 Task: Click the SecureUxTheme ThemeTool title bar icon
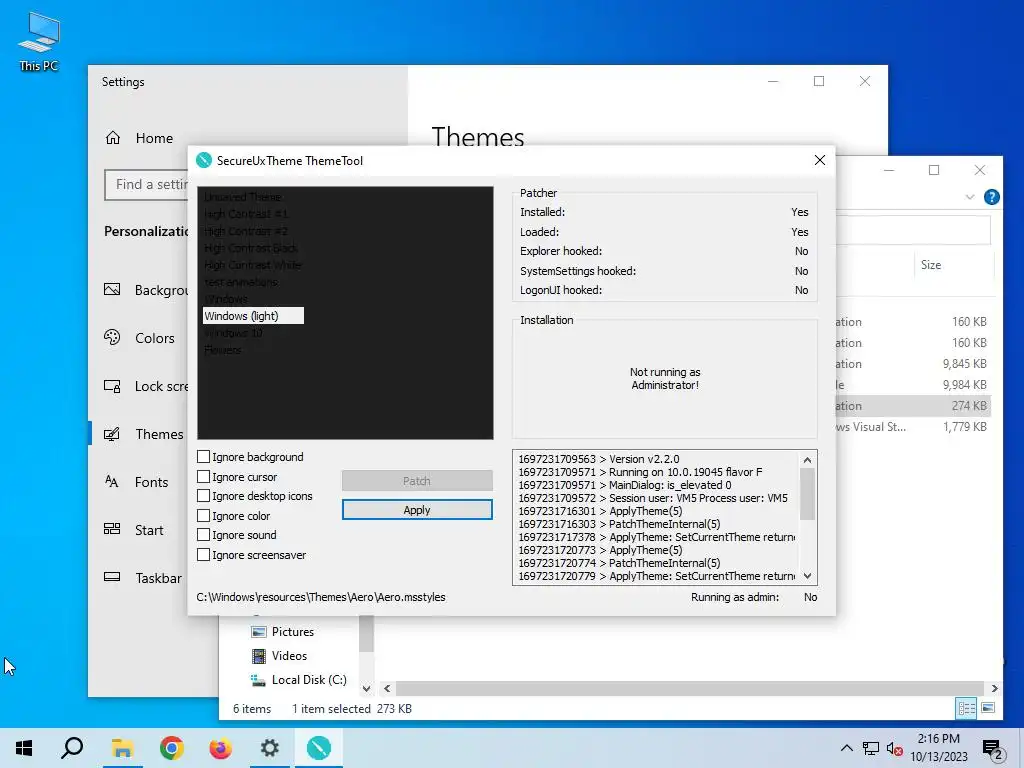(x=204, y=160)
